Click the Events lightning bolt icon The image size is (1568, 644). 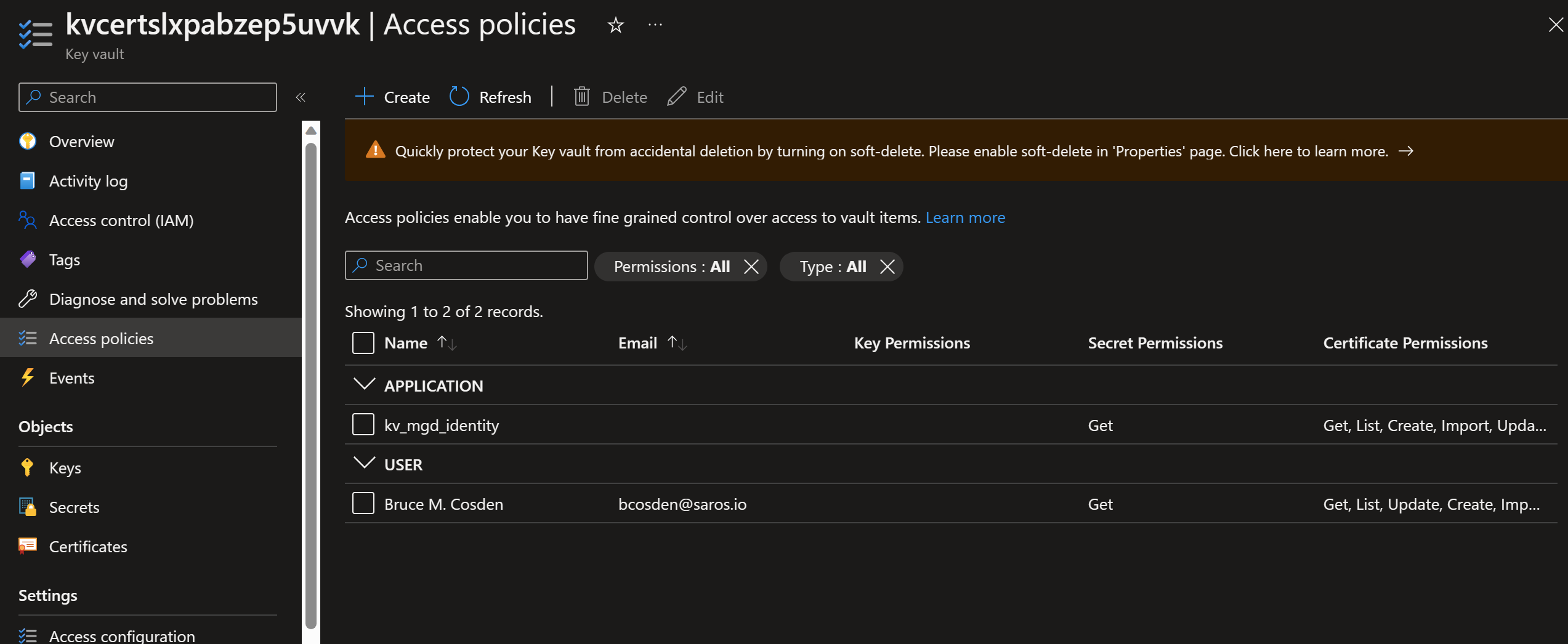click(28, 377)
